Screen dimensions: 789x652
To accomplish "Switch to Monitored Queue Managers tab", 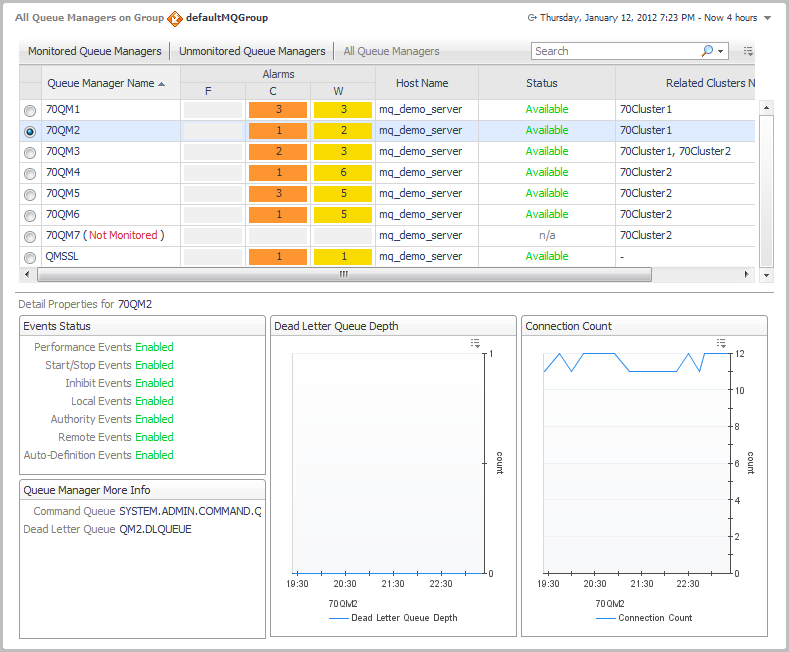I will click(x=94, y=51).
